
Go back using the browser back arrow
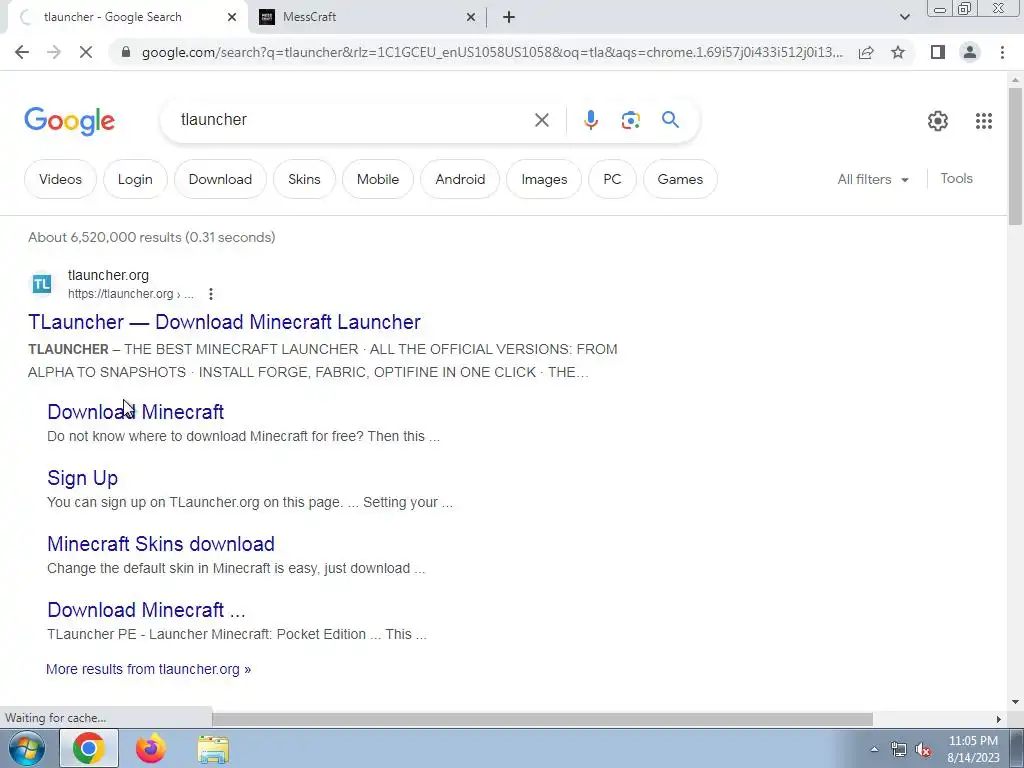[22, 52]
